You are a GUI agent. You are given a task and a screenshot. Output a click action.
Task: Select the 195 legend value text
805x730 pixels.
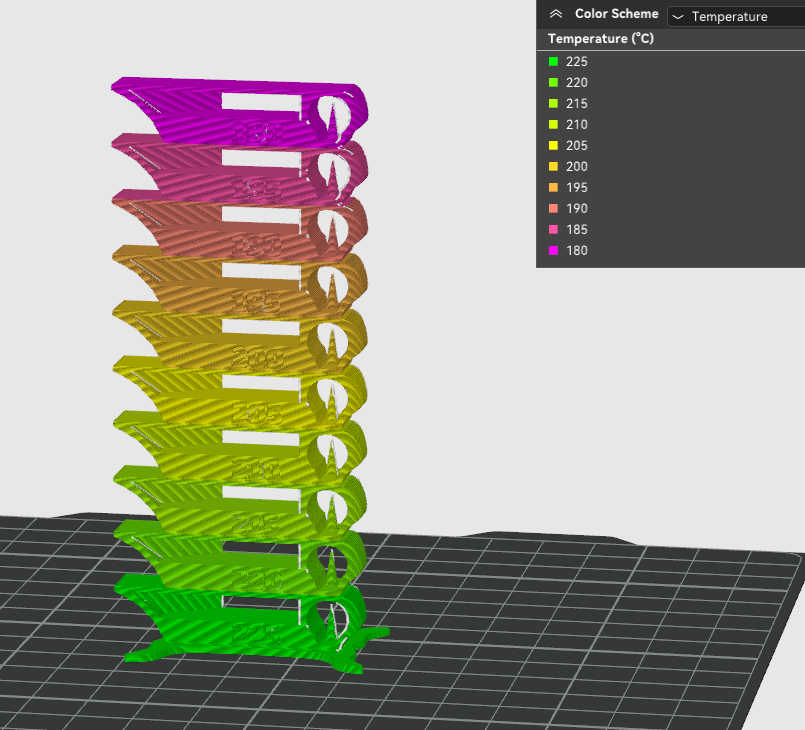577,188
